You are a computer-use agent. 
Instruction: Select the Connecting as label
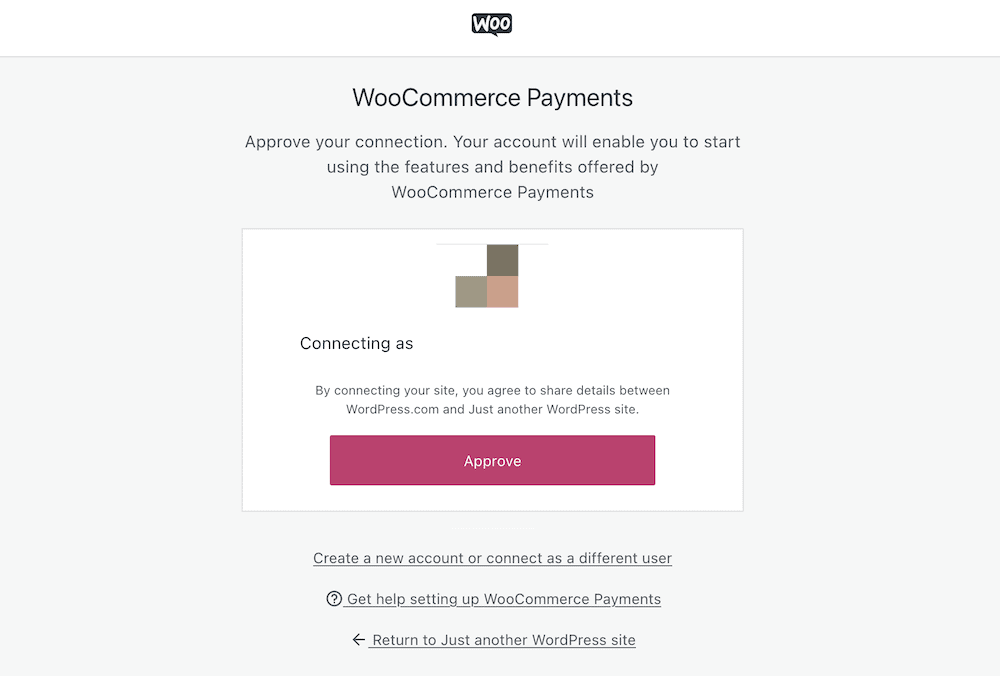pos(356,343)
